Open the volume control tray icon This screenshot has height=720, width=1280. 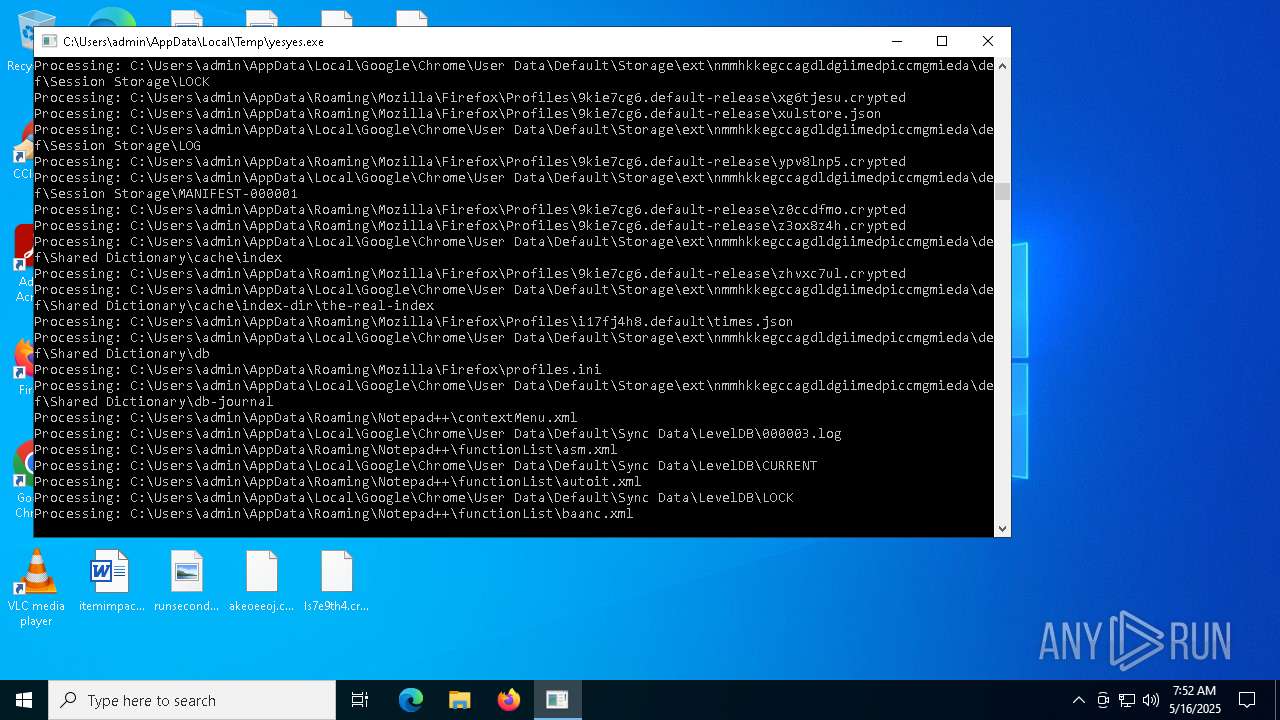(1151, 700)
